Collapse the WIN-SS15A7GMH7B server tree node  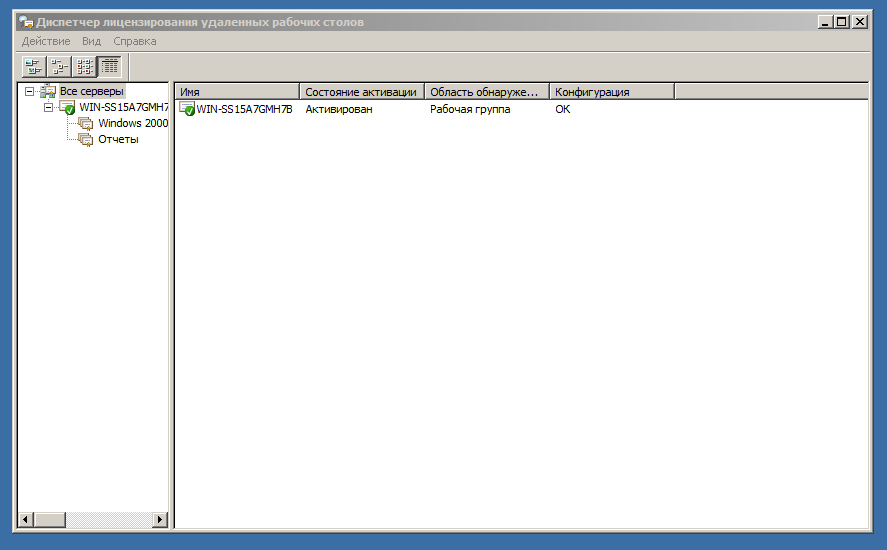click(49, 107)
